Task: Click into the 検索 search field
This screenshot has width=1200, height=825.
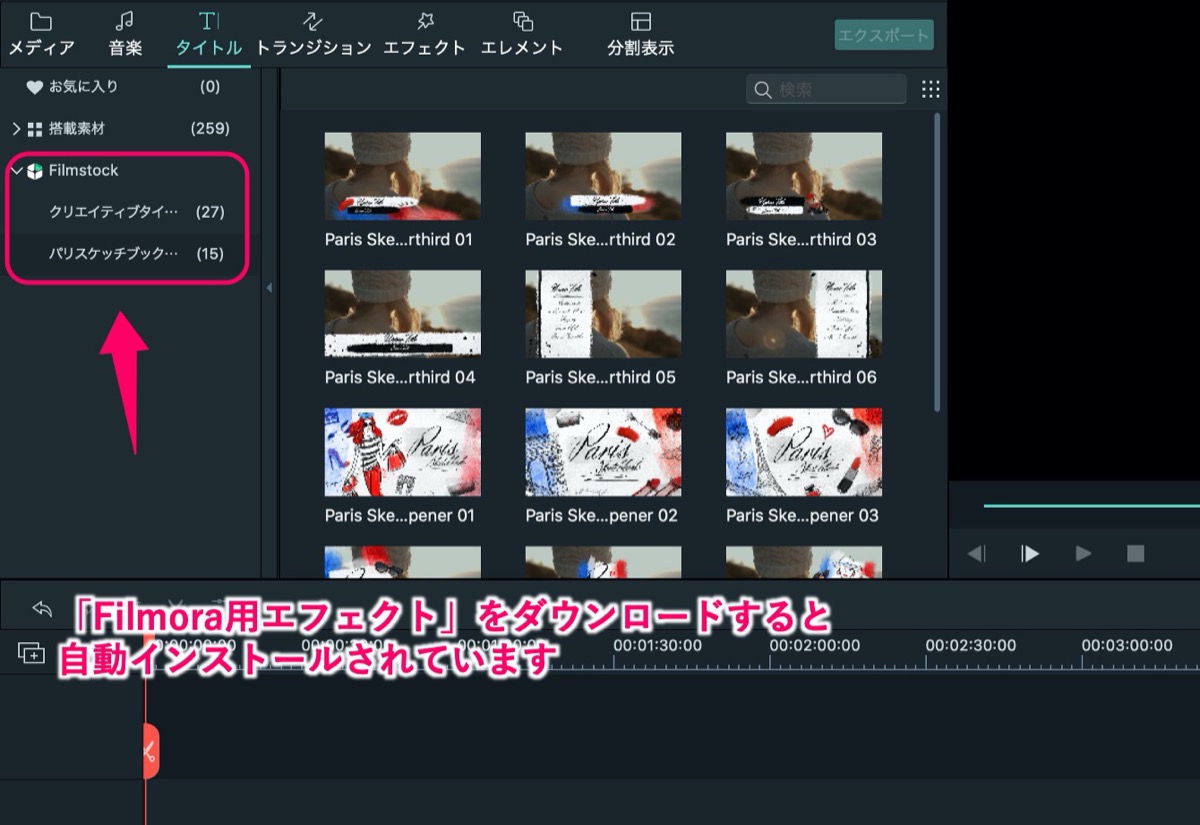Action: pos(826,89)
